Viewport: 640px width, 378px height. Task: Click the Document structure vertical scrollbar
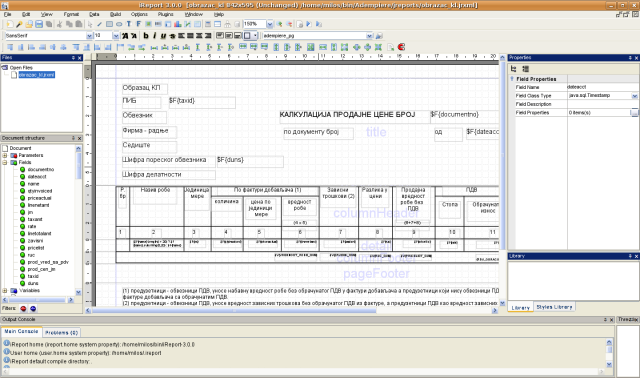point(78,220)
